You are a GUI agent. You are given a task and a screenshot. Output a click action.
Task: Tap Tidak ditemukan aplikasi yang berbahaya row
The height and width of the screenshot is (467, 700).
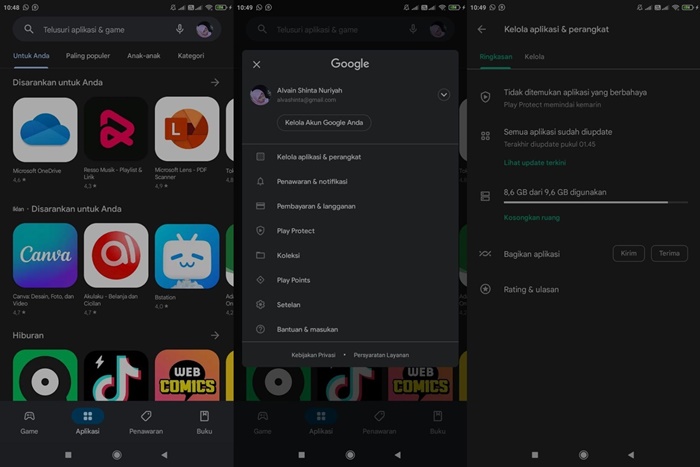(583, 98)
